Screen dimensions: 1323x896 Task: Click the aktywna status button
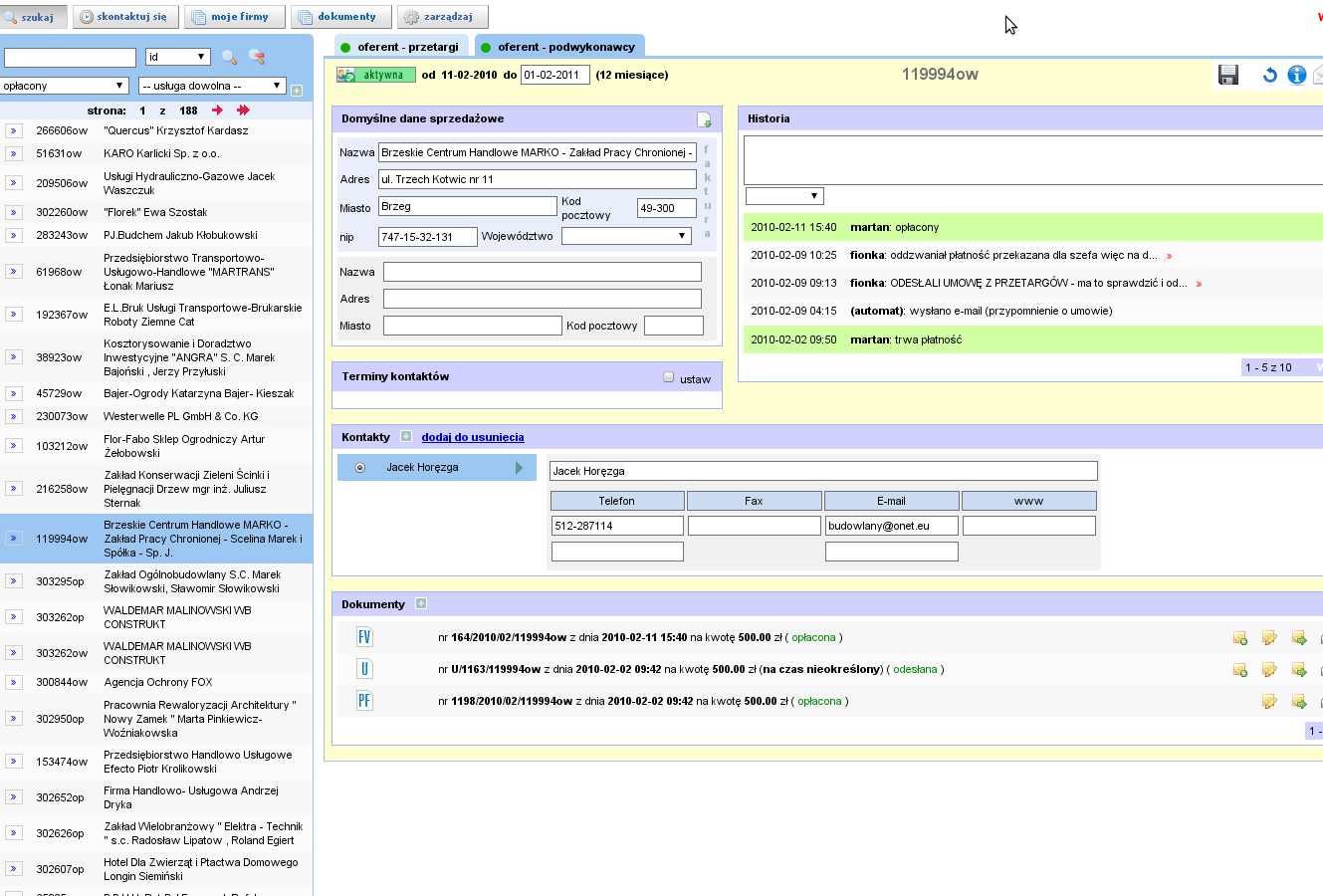[x=376, y=75]
